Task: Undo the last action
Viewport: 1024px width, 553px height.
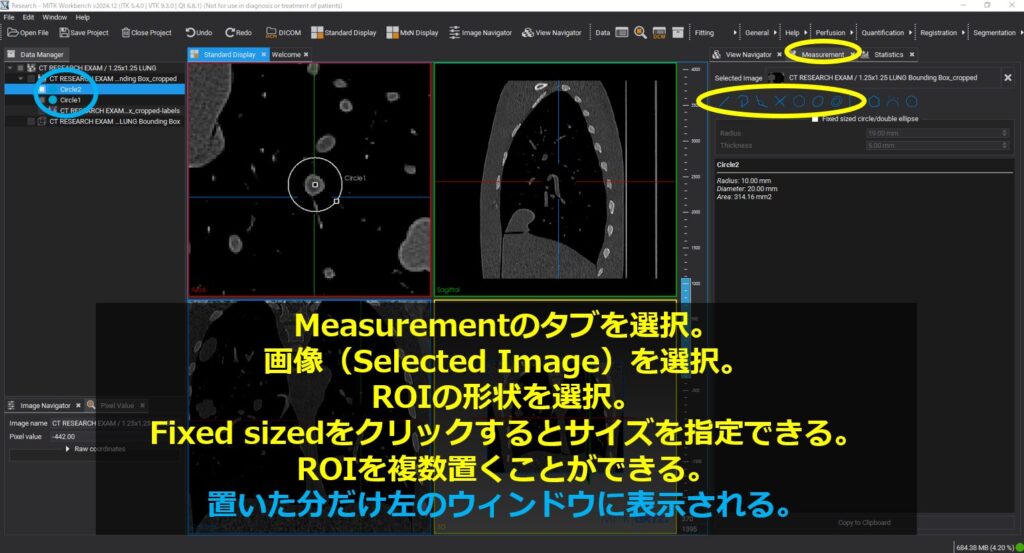Action: pyautogui.click(x=199, y=32)
